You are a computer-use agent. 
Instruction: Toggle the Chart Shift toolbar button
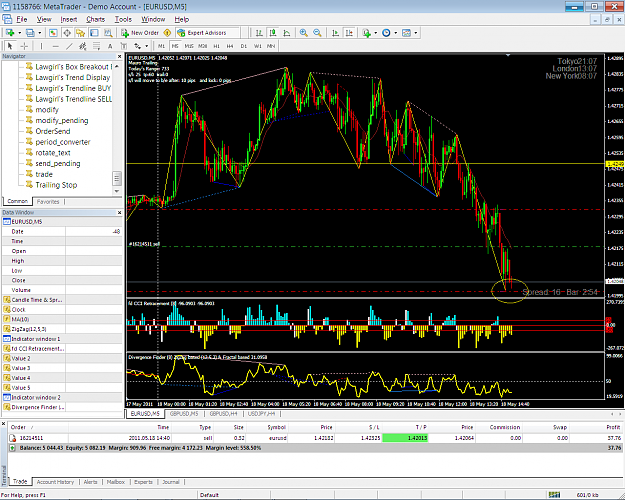tap(349, 33)
